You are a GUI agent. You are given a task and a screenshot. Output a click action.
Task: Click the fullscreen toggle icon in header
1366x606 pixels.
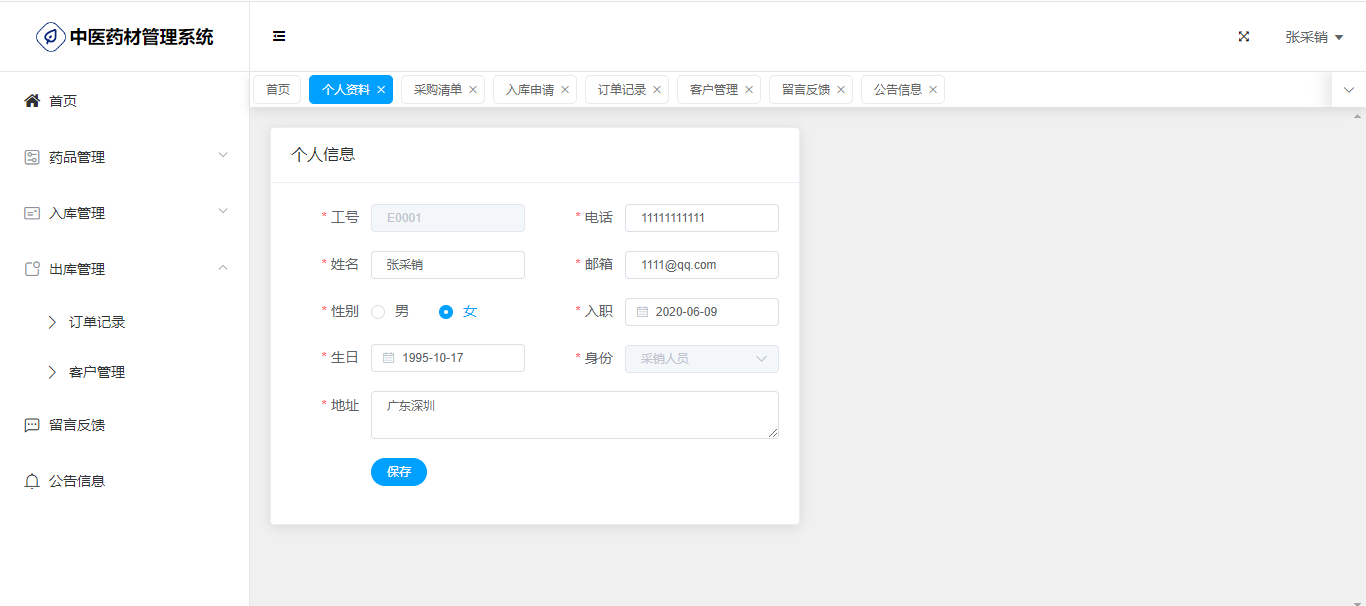pos(1244,36)
